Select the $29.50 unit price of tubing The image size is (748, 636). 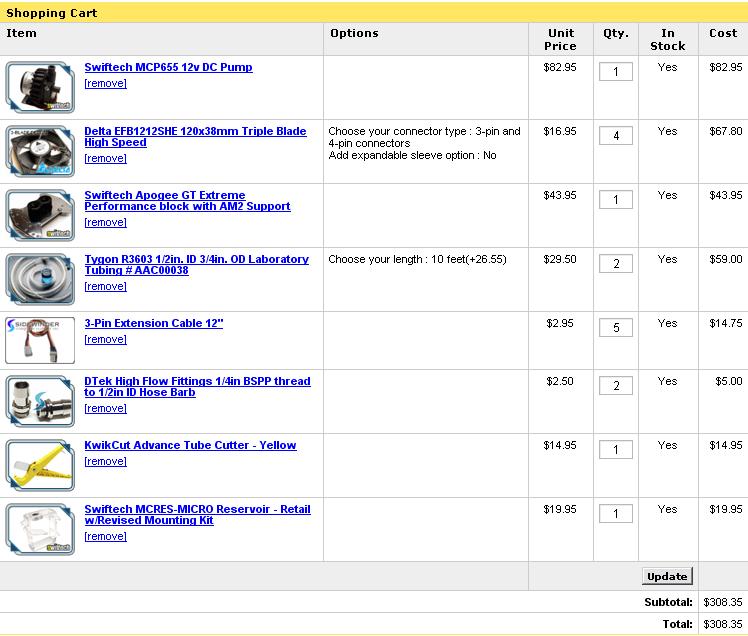[x=560, y=259]
